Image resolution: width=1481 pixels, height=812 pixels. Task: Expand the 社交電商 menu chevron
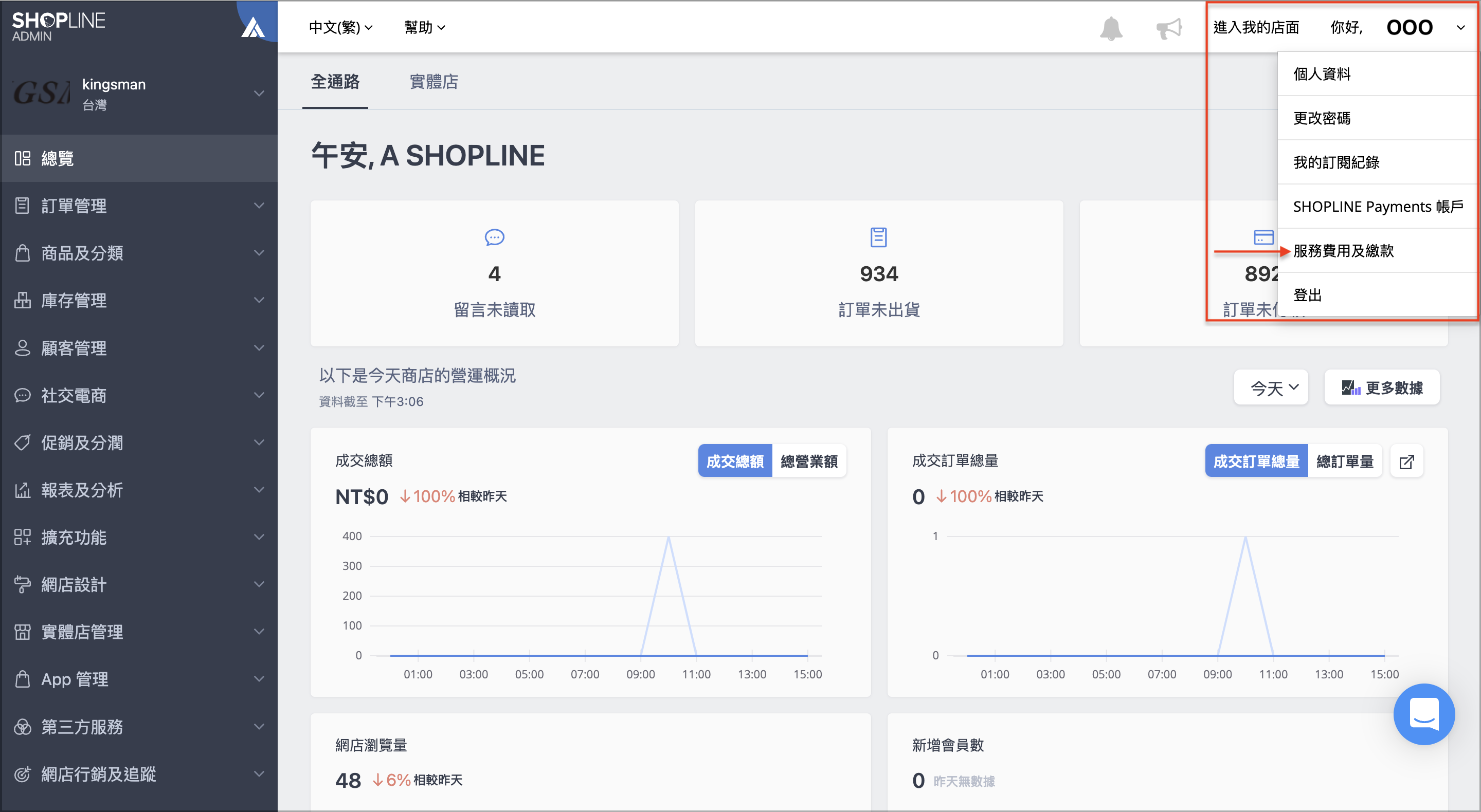[259, 395]
